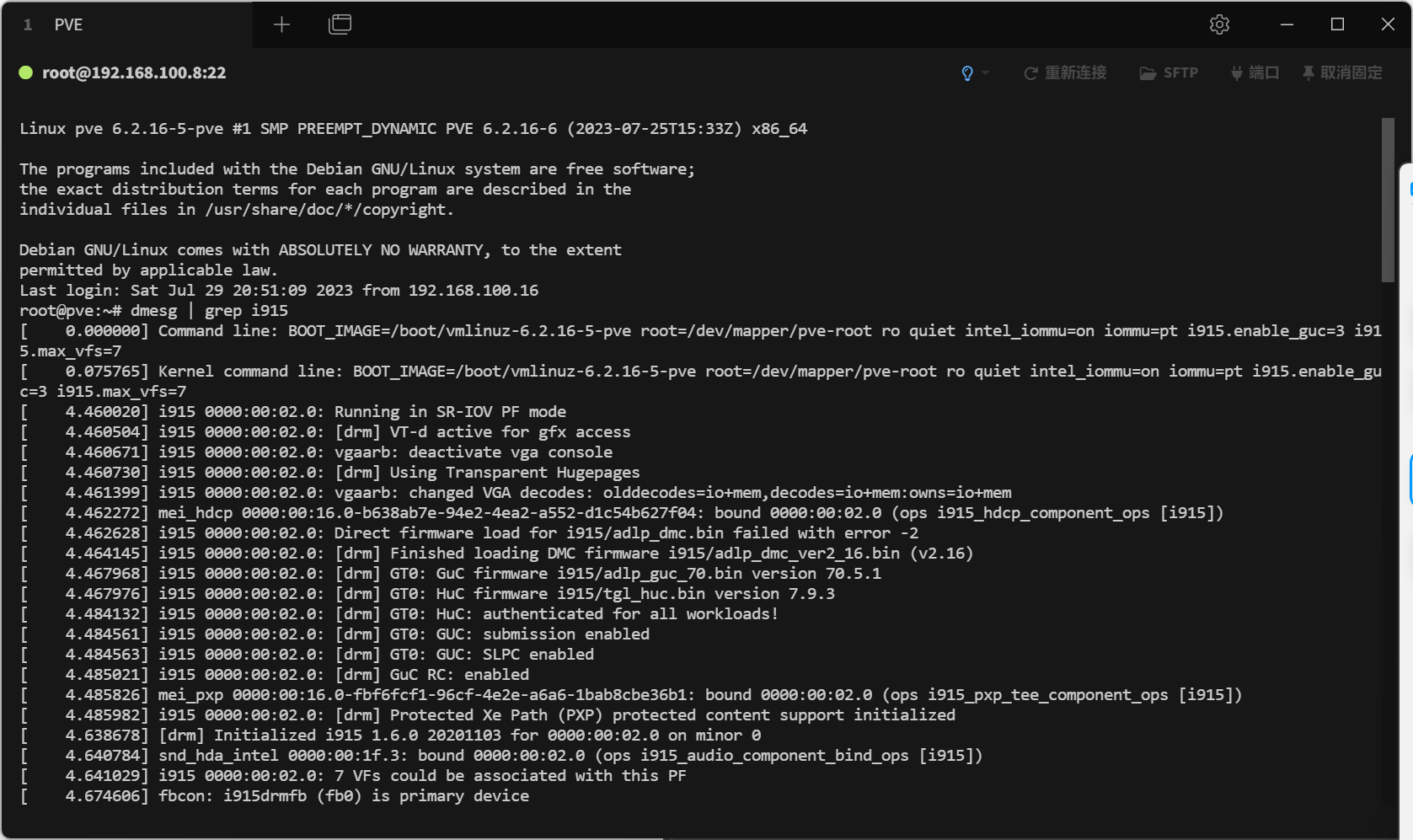Click the root@192.168.100.8:22 host label
The height and width of the screenshot is (840, 1413).
pyautogui.click(x=134, y=73)
